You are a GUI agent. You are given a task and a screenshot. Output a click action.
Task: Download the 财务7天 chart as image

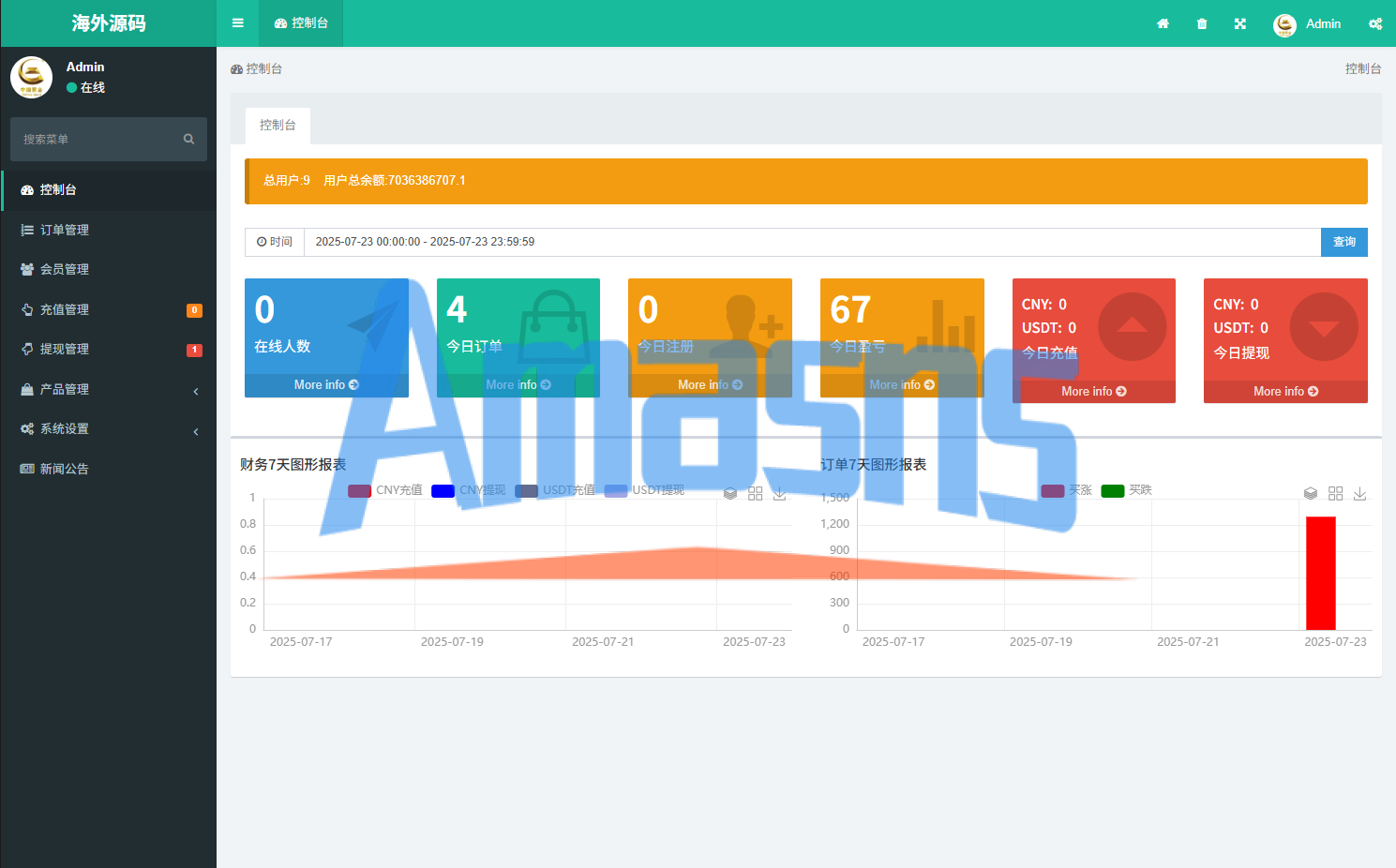coord(779,493)
